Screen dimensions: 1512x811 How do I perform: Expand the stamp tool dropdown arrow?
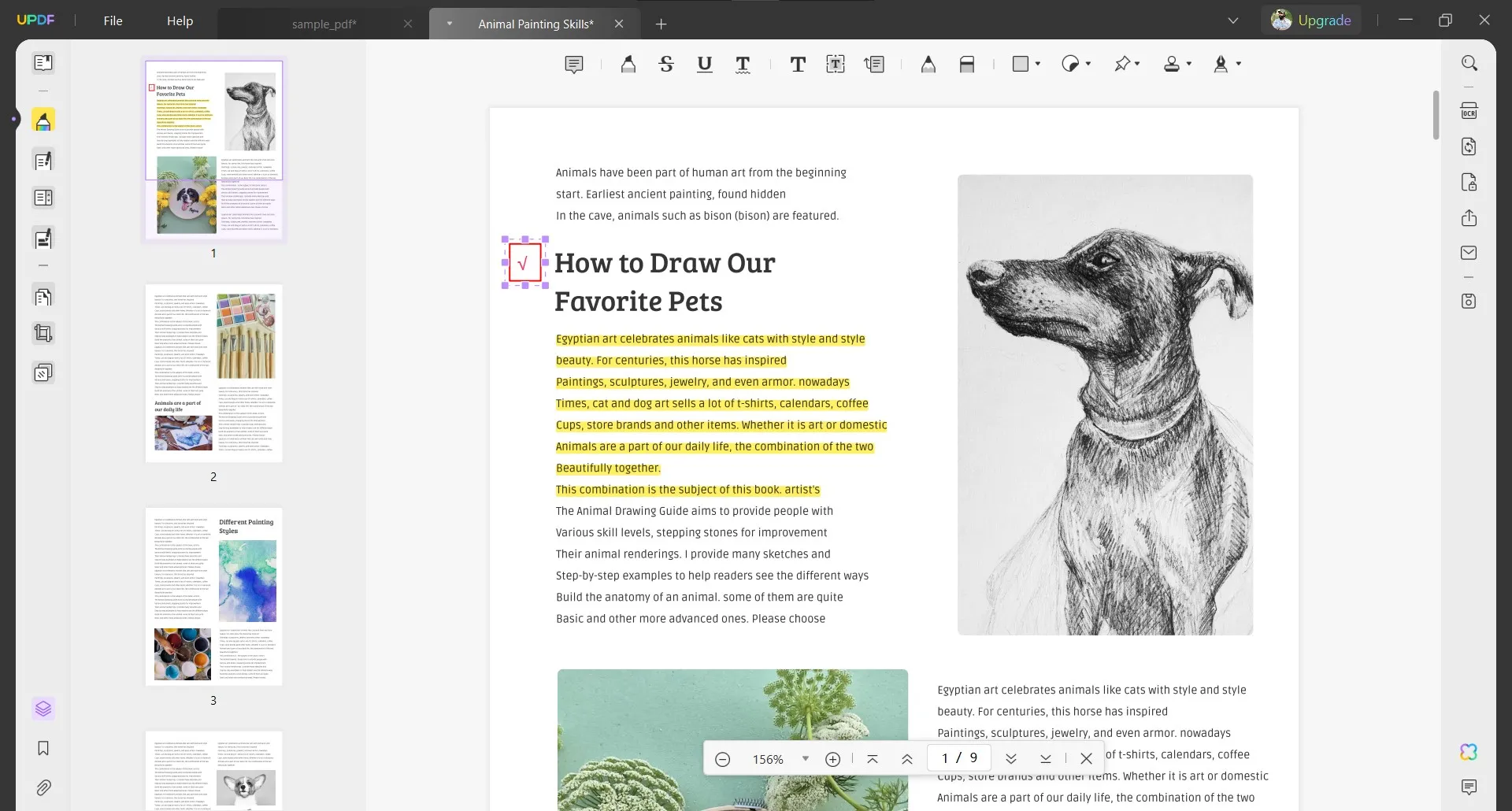coord(1189,64)
